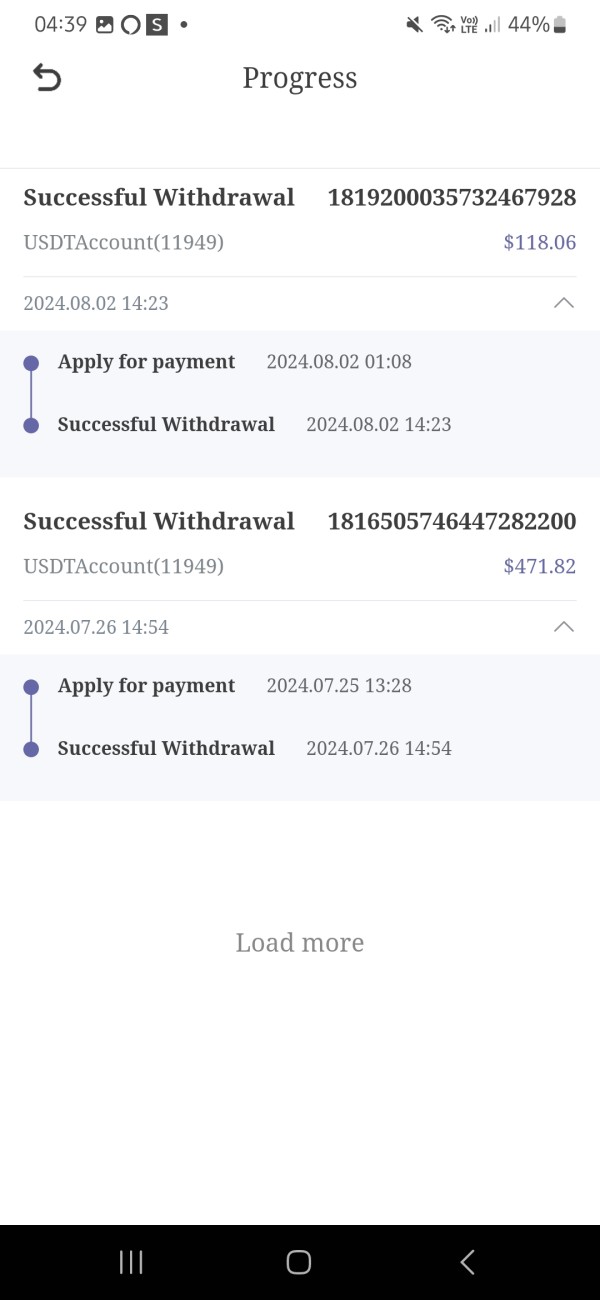Tap the S app notification icon
Image resolution: width=600 pixels, height=1300 pixels.
click(157, 25)
